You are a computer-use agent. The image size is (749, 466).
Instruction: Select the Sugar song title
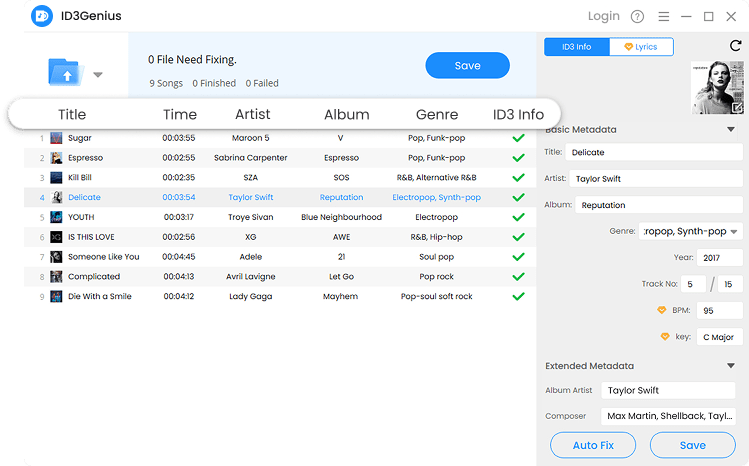pyautogui.click(x=79, y=138)
